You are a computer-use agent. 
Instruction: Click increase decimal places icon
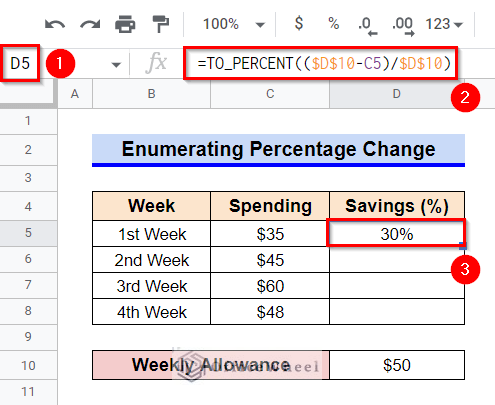coord(403,26)
